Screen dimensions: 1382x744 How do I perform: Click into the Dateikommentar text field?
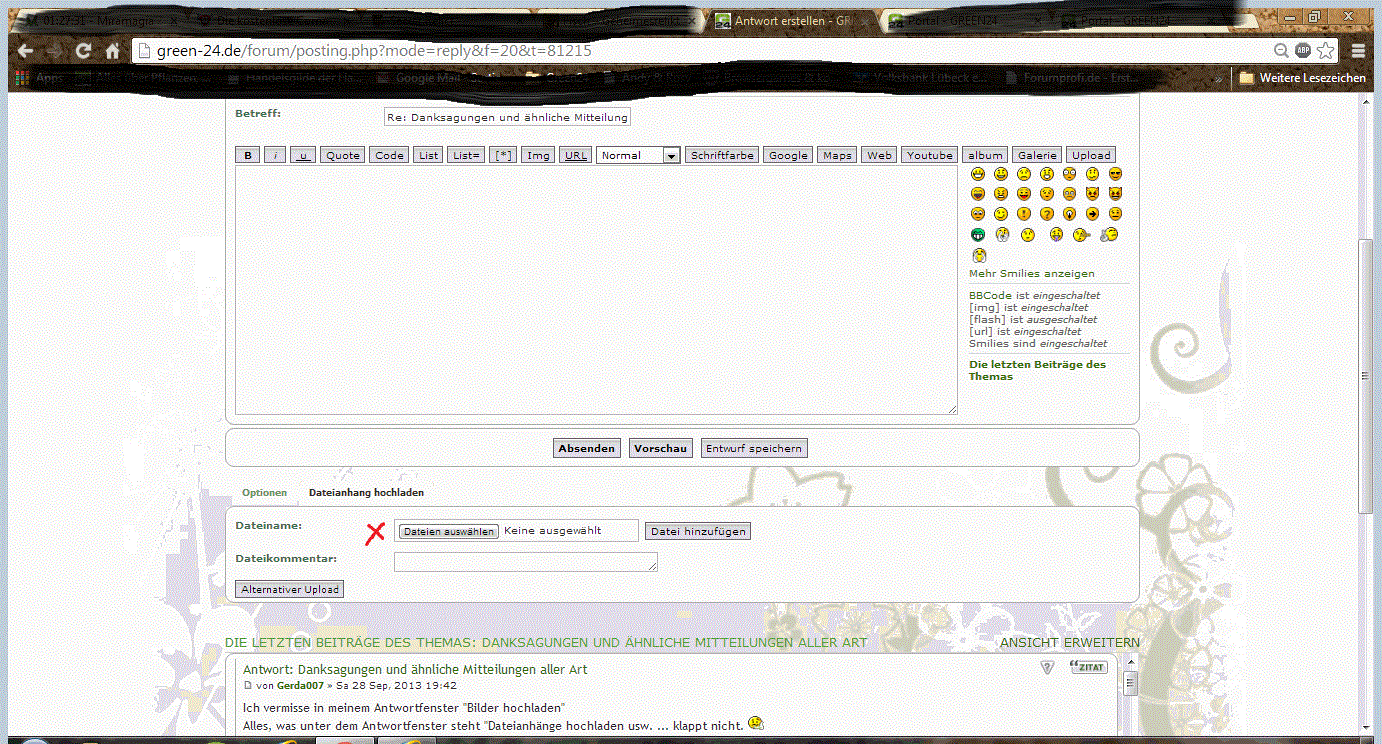[525, 562]
